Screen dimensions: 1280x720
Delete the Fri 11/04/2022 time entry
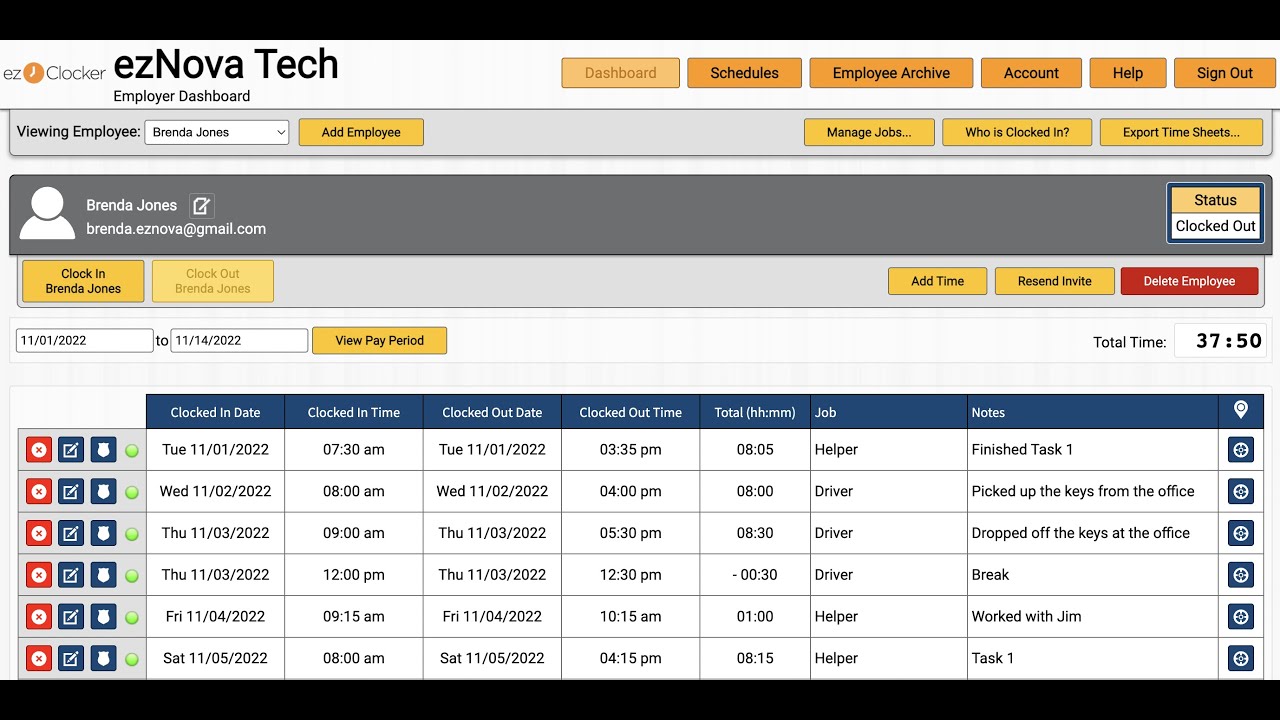(x=38, y=617)
